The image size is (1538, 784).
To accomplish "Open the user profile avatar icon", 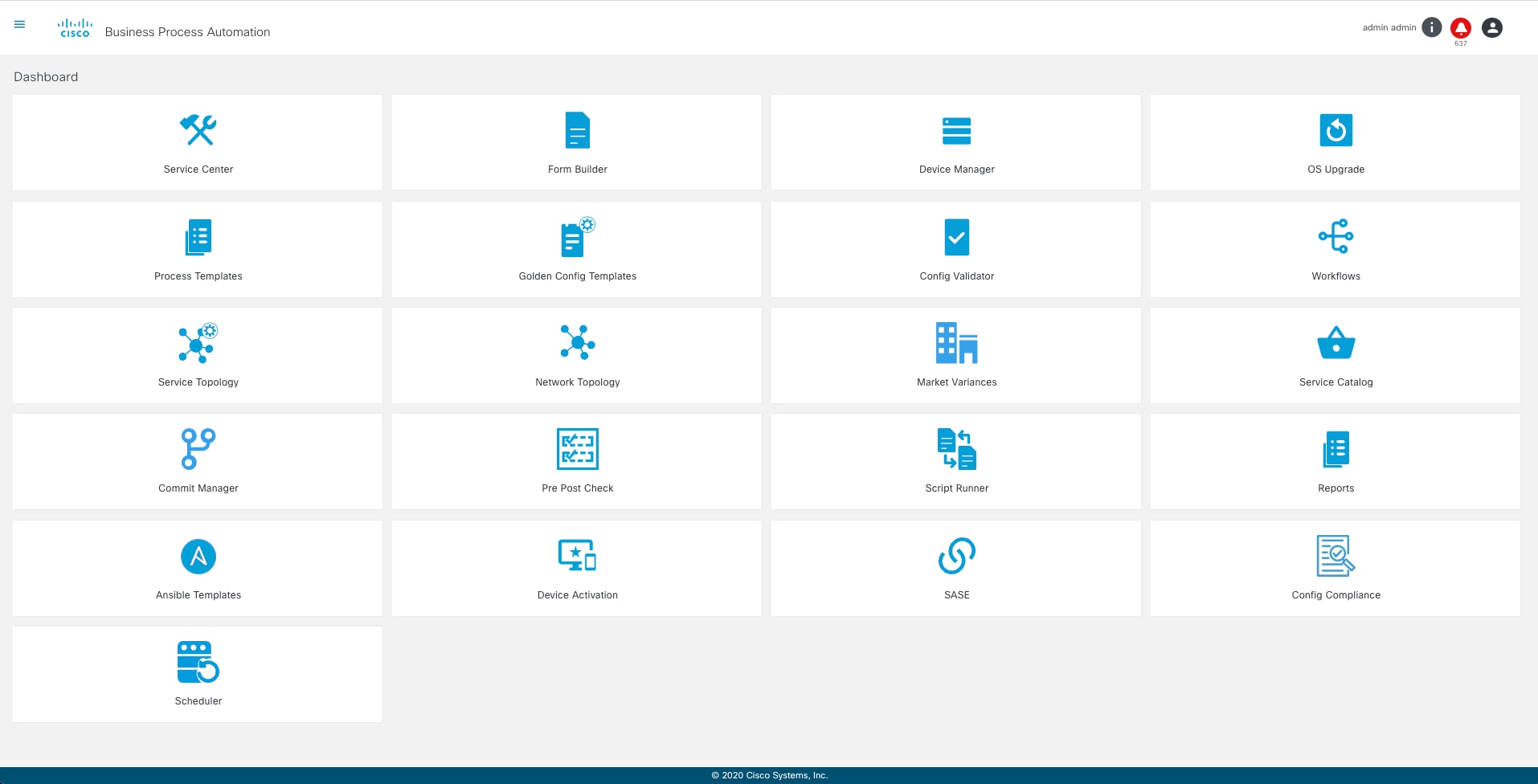I will [1492, 27].
